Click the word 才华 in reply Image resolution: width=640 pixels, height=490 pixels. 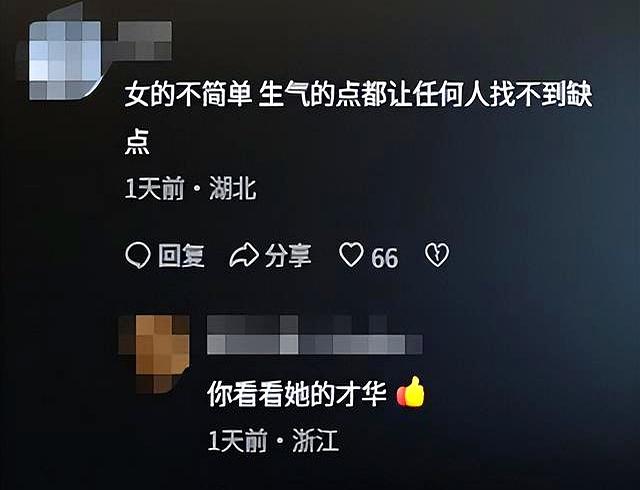[x=362, y=394]
